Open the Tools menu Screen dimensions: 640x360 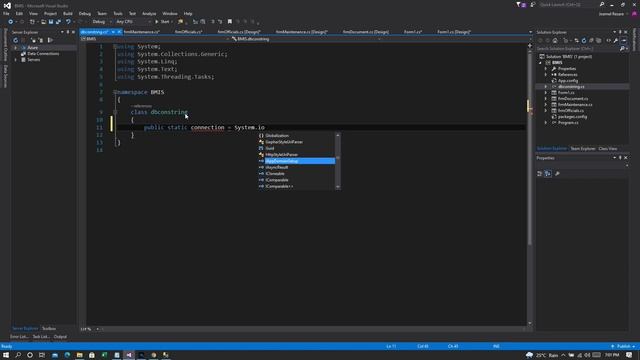tap(118, 13)
